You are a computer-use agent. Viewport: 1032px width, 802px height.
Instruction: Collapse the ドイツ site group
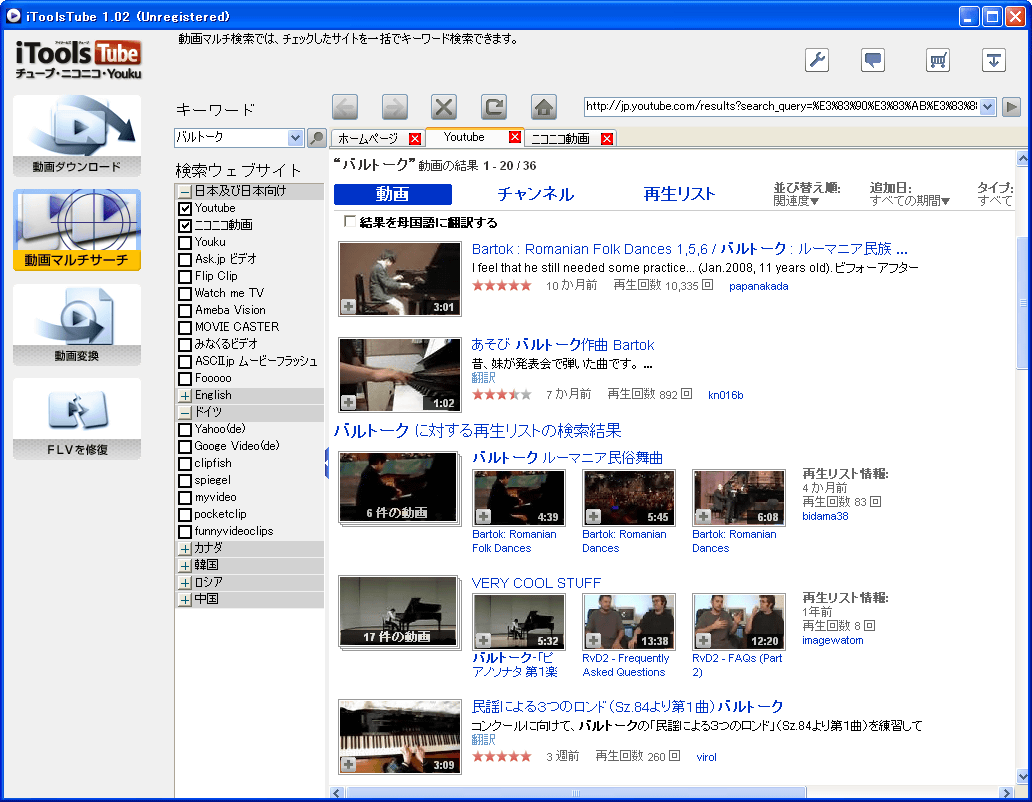pos(185,413)
